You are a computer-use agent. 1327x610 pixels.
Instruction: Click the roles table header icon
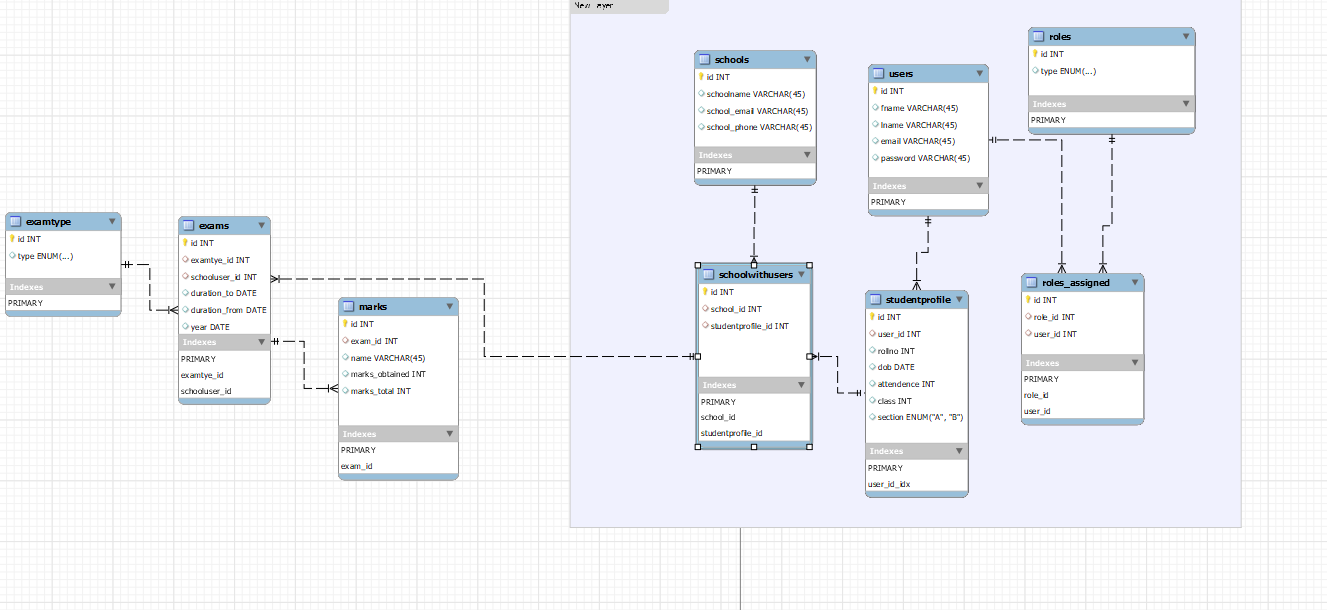tap(1039, 37)
